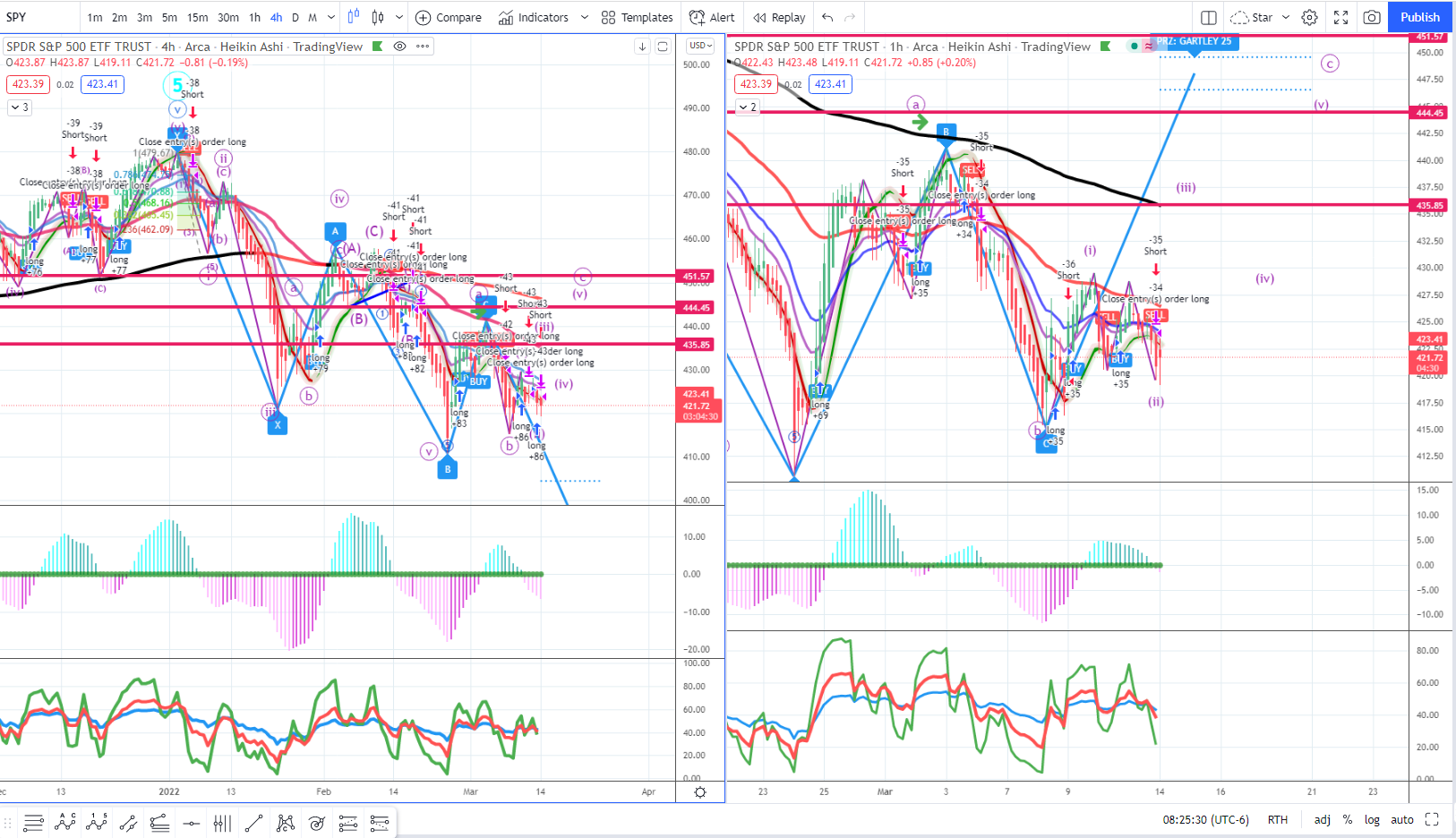
Task: Open the Star layout dropdown arrow
Action: pos(1286,17)
